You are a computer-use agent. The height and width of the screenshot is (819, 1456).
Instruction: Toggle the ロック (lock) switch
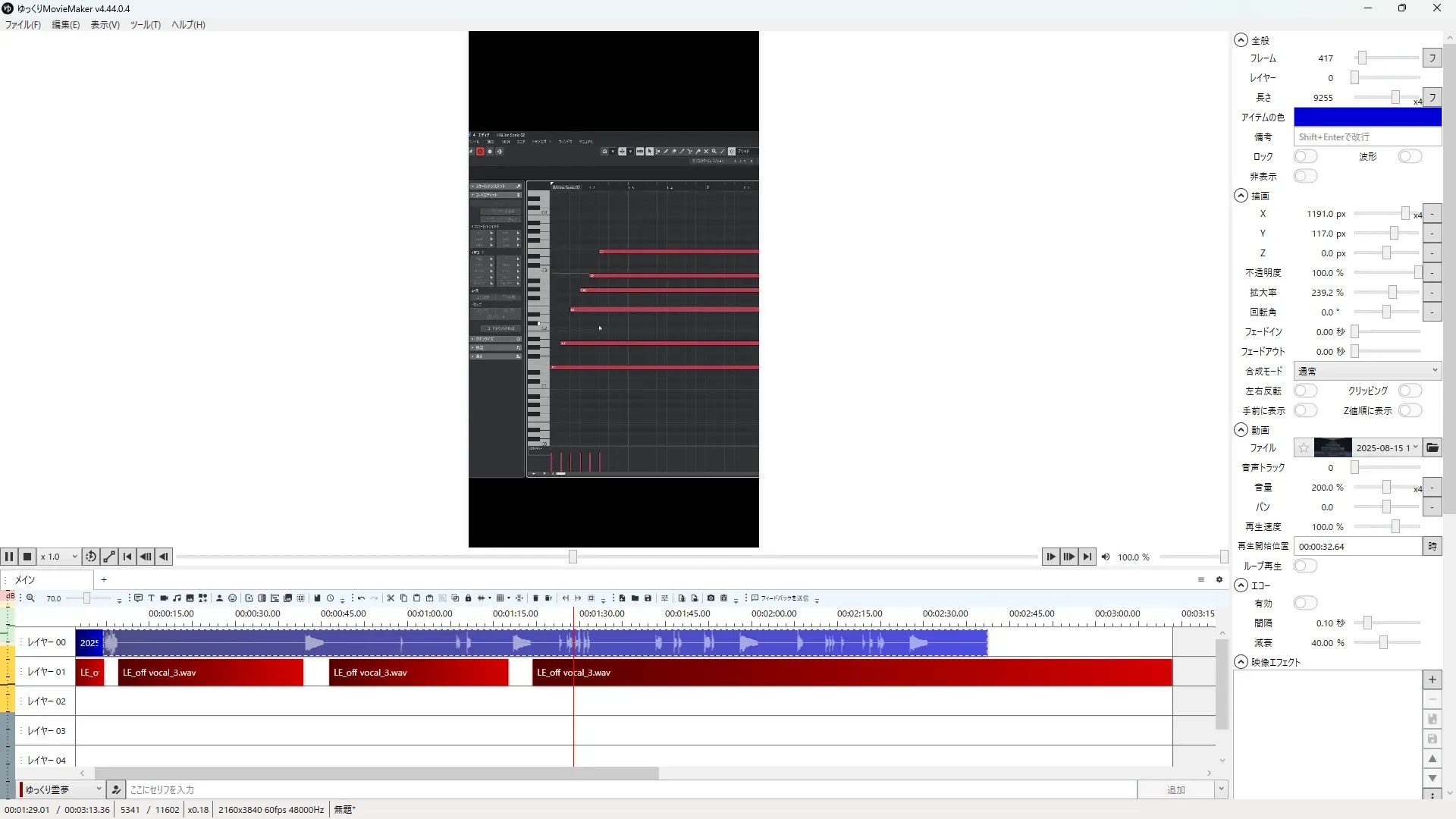tap(1305, 156)
